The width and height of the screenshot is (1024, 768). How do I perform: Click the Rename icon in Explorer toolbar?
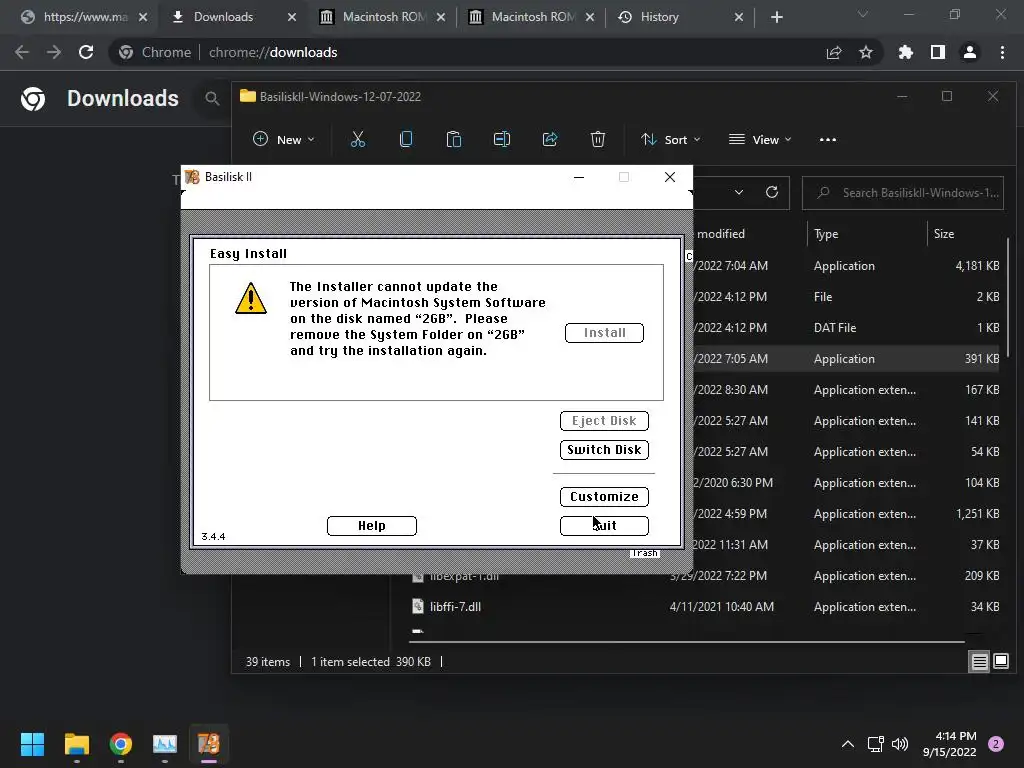click(502, 139)
